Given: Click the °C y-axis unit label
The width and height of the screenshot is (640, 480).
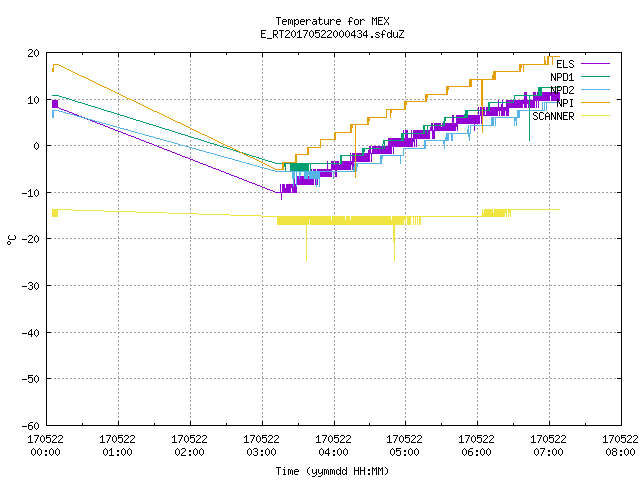Looking at the screenshot, I should coord(12,240).
